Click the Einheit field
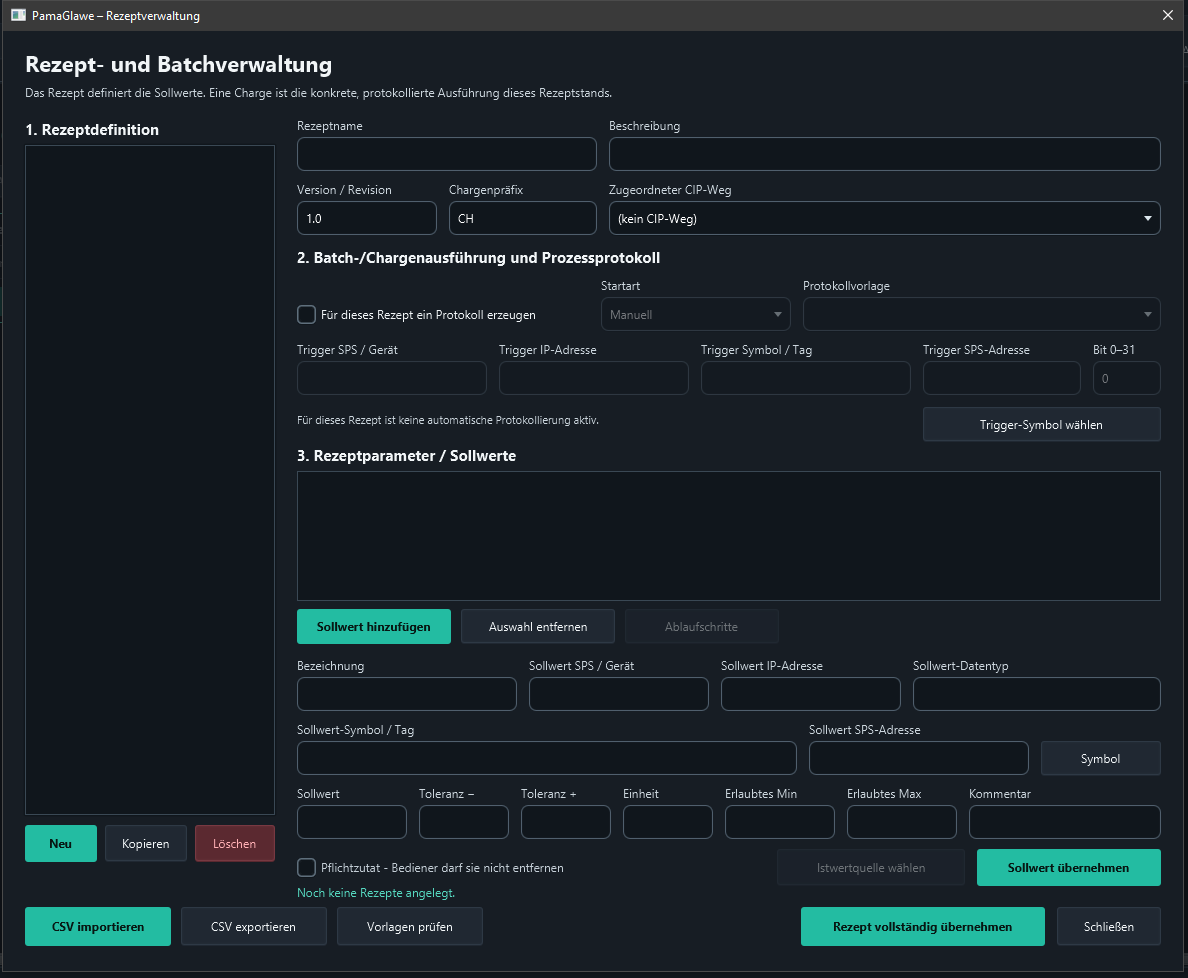 (667, 822)
